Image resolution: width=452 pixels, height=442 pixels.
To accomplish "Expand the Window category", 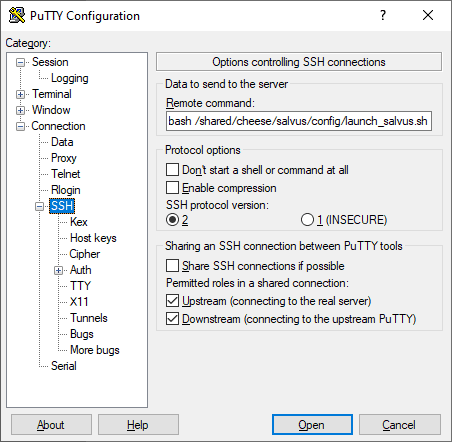I will 21,110.
